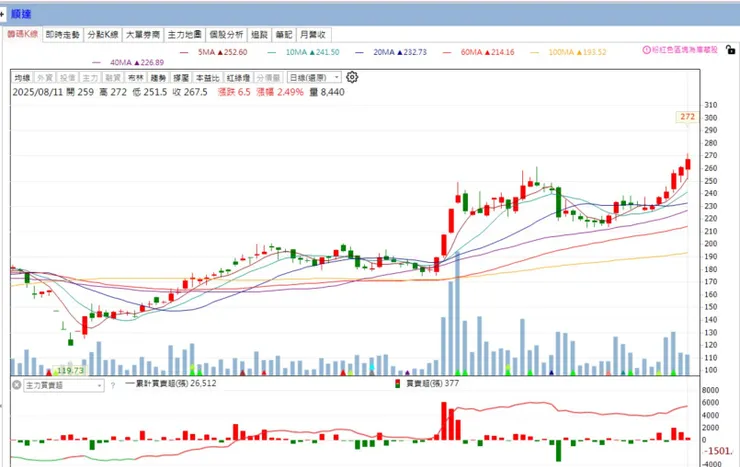Switch to the 個股分析 tab

pos(226,34)
